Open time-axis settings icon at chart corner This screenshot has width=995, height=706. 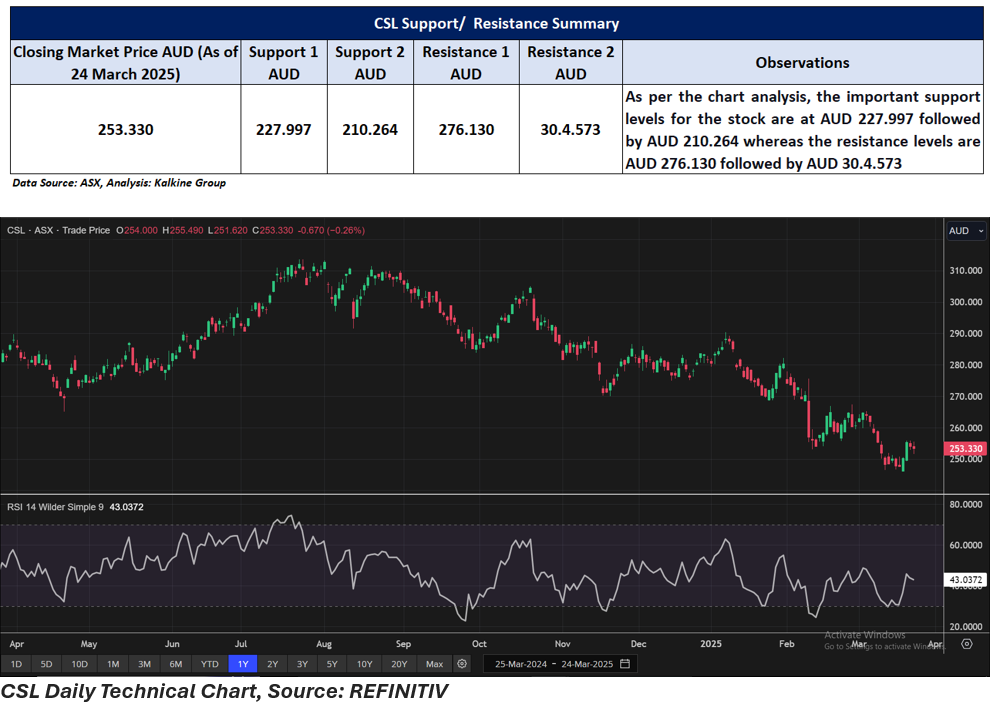pos(966,644)
